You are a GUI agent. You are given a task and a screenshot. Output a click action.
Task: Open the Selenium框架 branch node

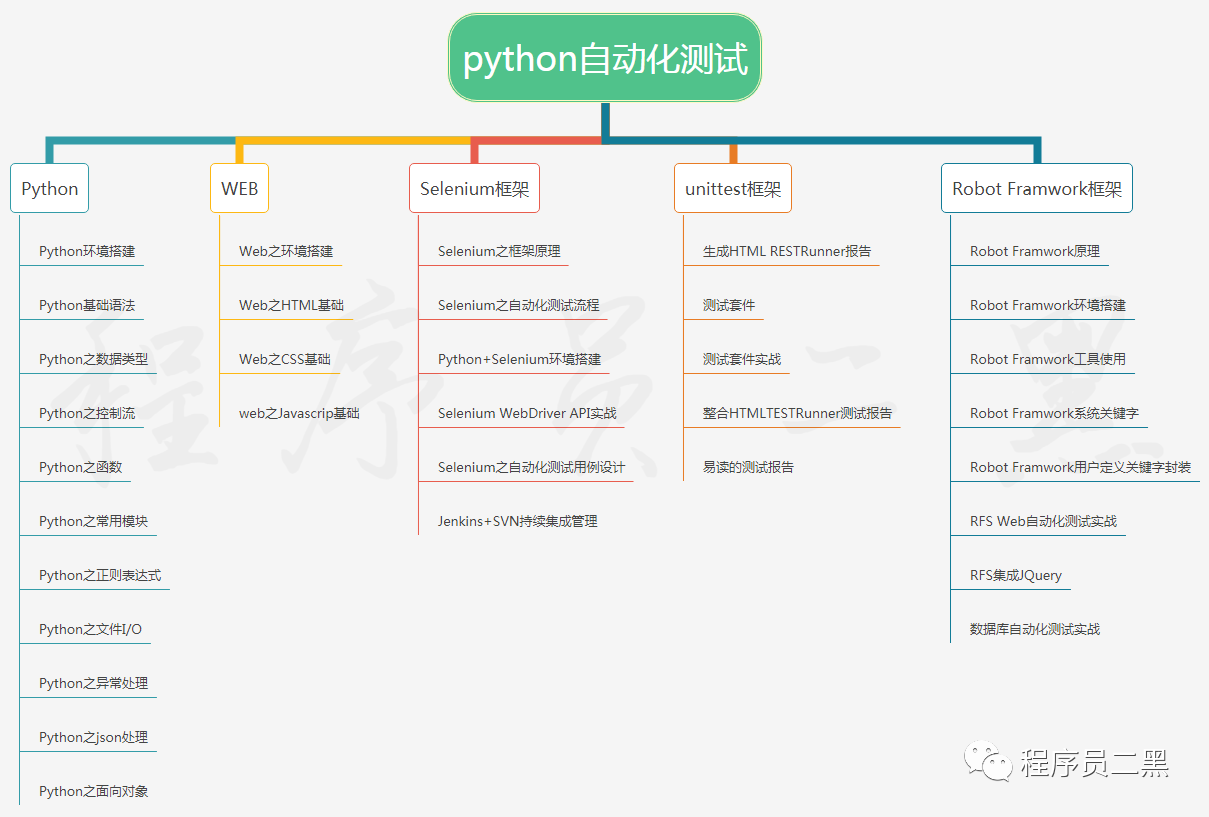coord(474,189)
